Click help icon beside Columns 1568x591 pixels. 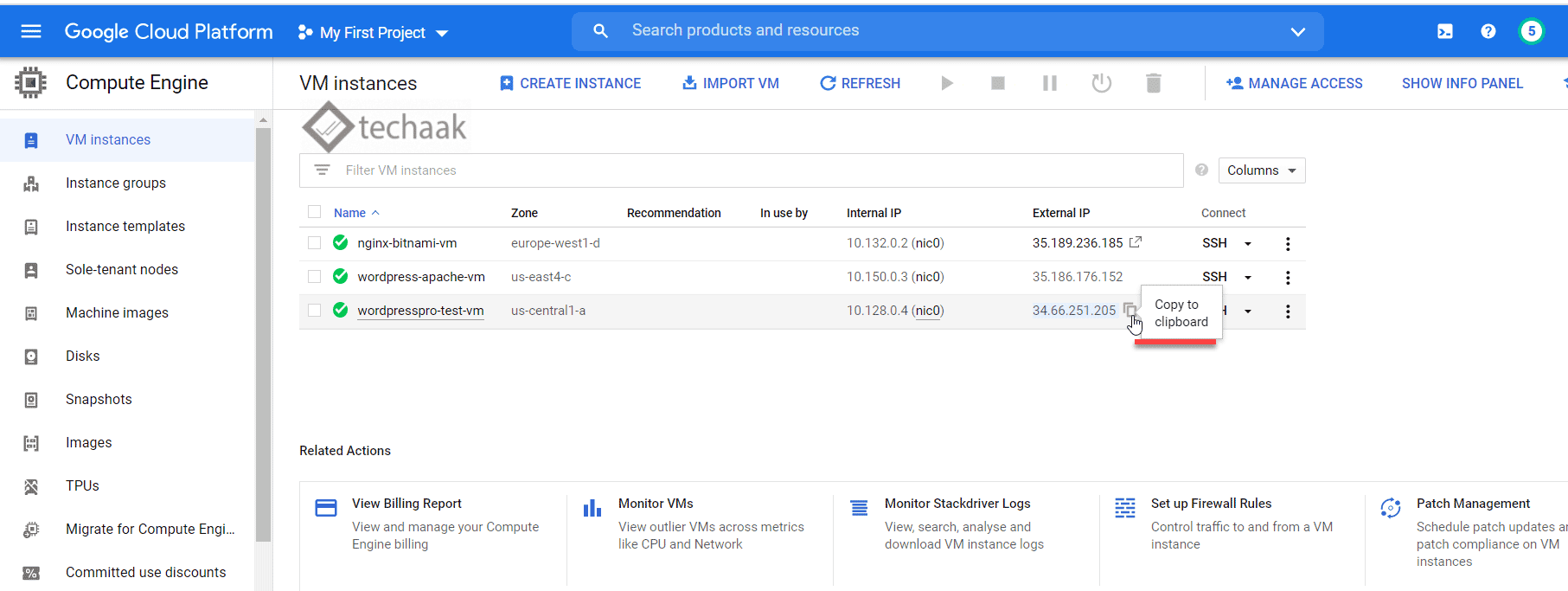point(1201,170)
